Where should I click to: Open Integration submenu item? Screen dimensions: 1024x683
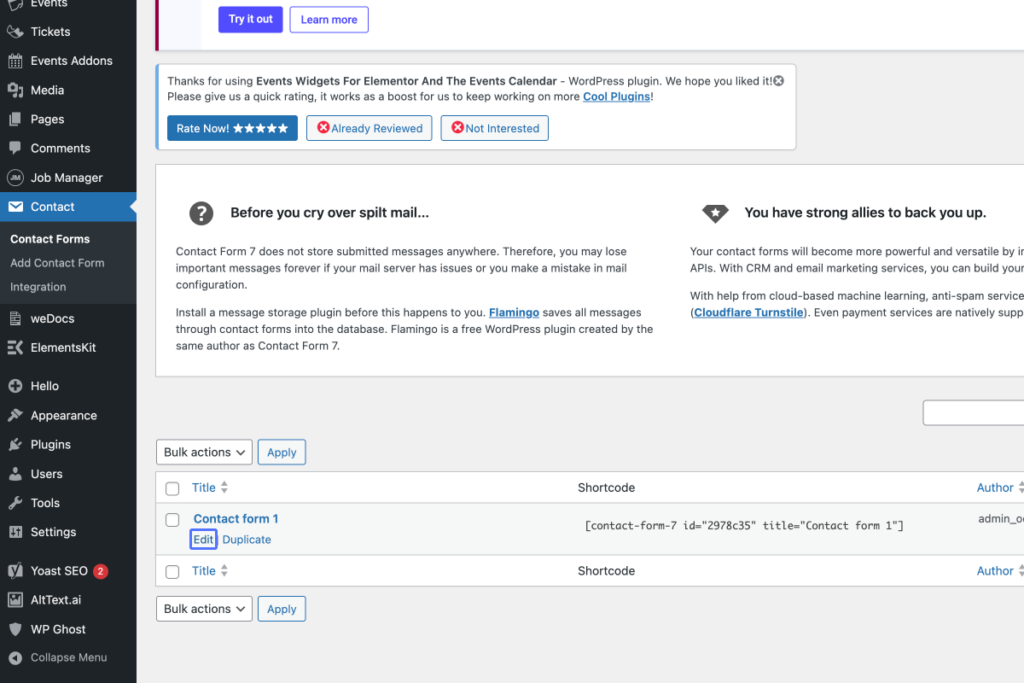38,287
